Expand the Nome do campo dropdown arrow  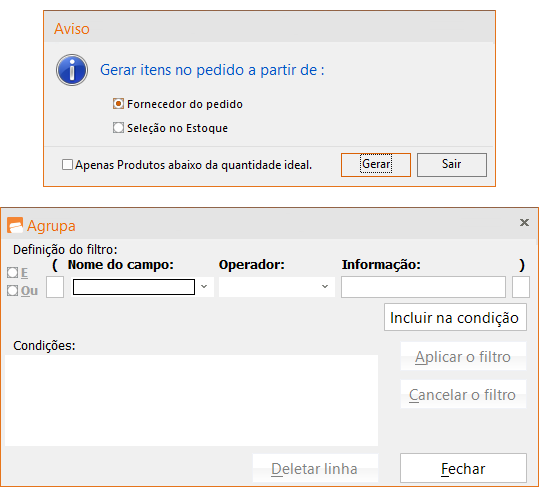204,287
